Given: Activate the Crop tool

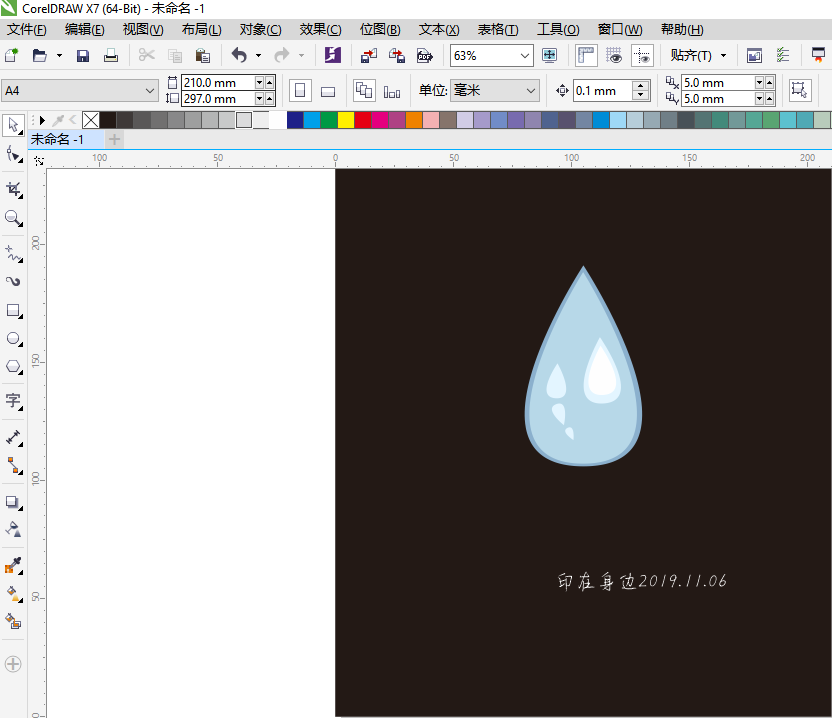Looking at the screenshot, I should pos(13,190).
